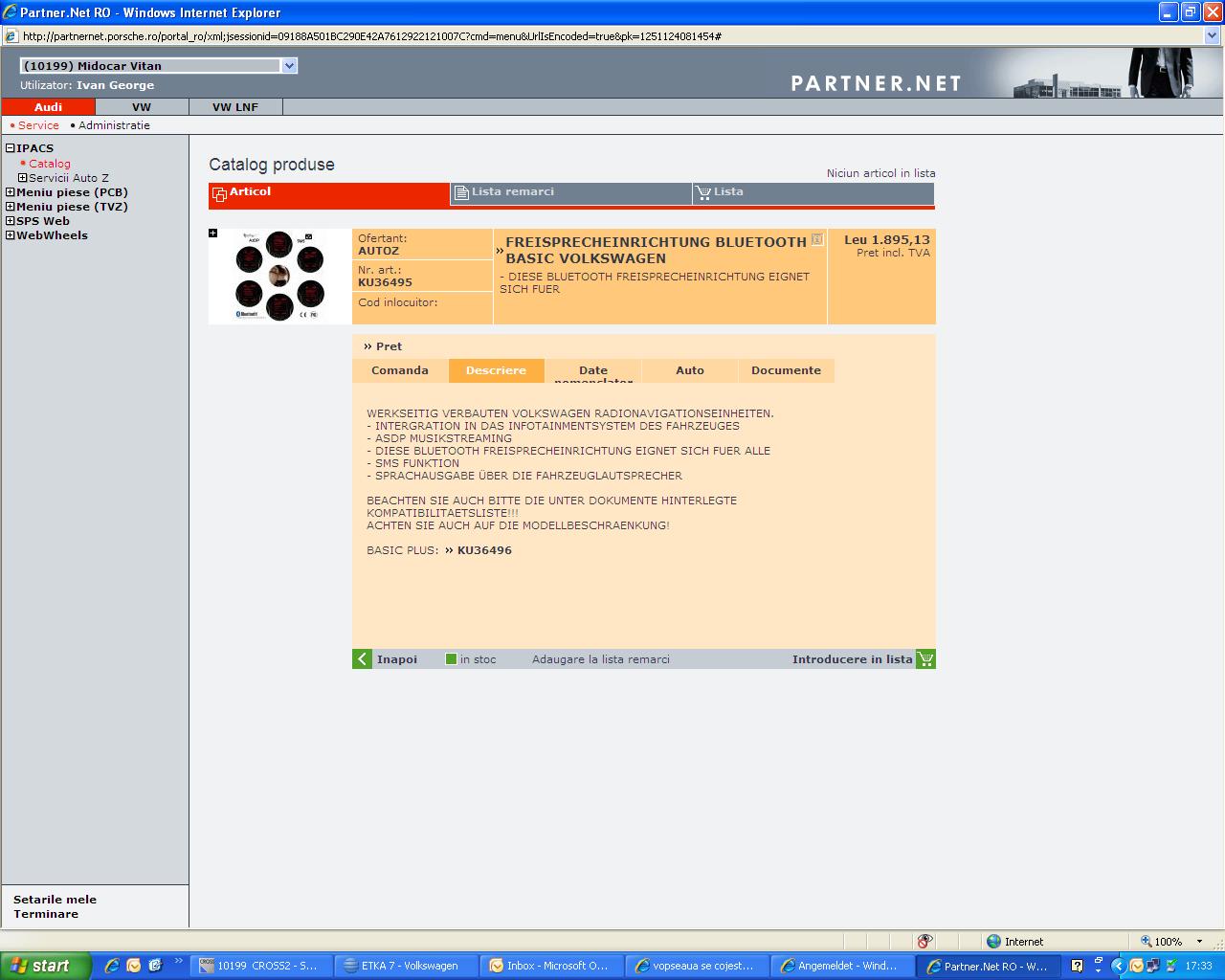
Task: Click the price Leu 1.895,13
Action: pyautogui.click(x=887, y=240)
